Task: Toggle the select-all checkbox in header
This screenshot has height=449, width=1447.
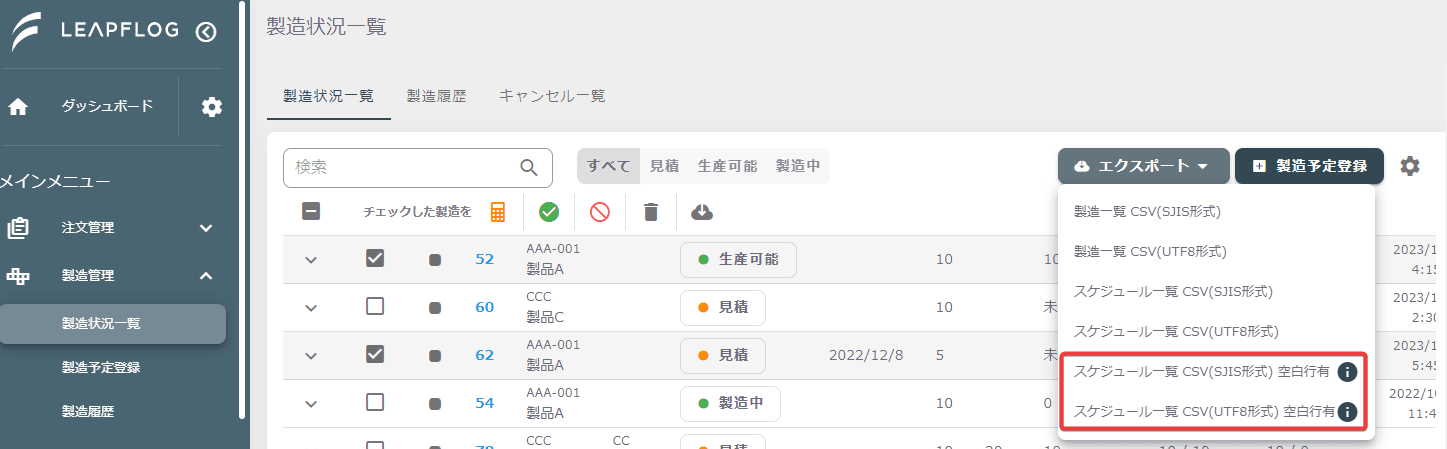Action: pyautogui.click(x=311, y=211)
